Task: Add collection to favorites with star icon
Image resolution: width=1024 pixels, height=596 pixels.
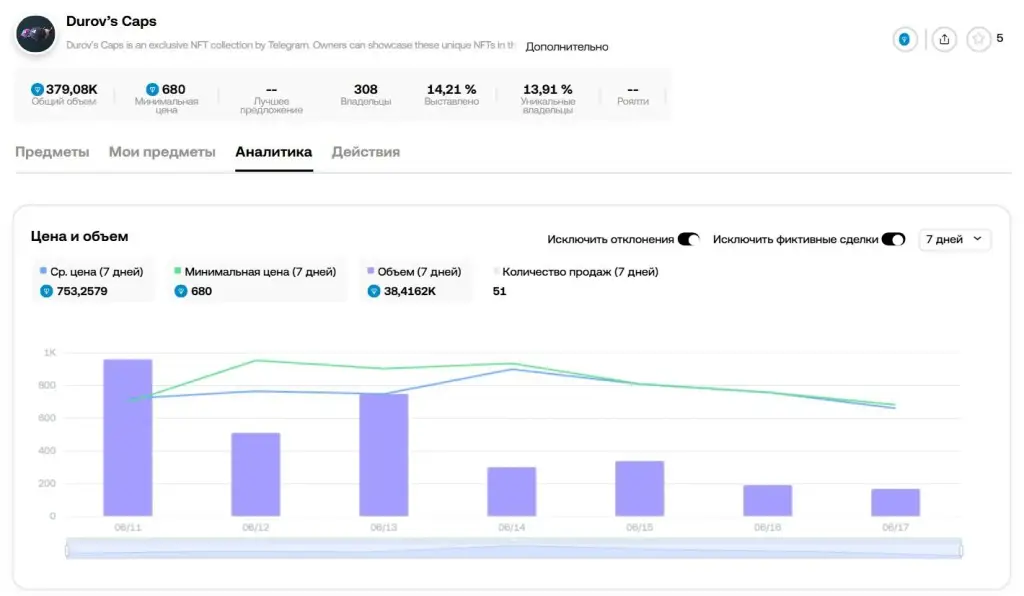Action: (978, 39)
